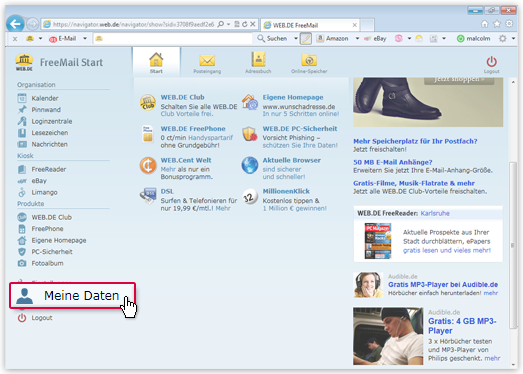Viewport: 523px width, 374px height.
Task: Close the WEB.DE FreeMail browser tab
Action: (x=355, y=25)
